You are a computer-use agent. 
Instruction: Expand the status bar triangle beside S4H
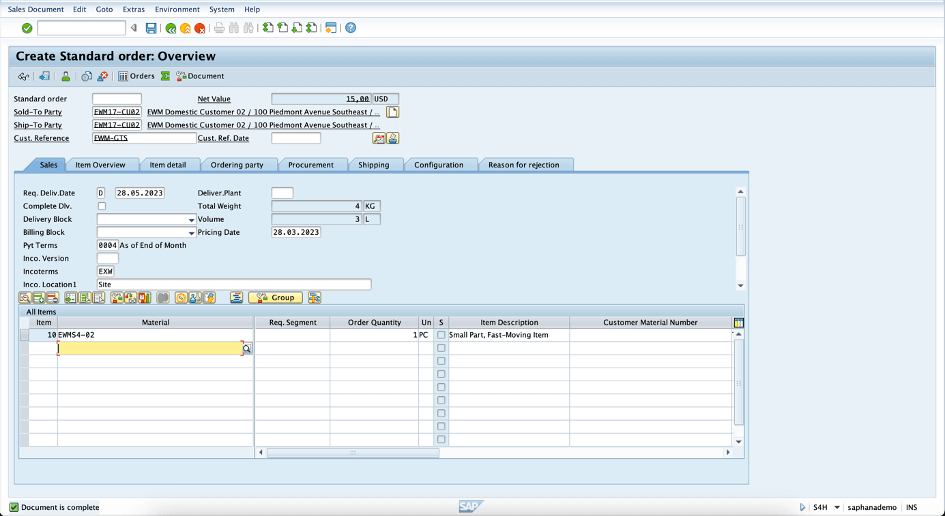[x=802, y=508]
